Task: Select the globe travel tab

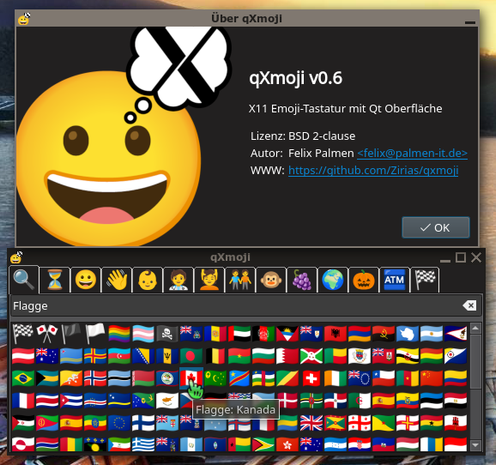Action: click(x=332, y=280)
